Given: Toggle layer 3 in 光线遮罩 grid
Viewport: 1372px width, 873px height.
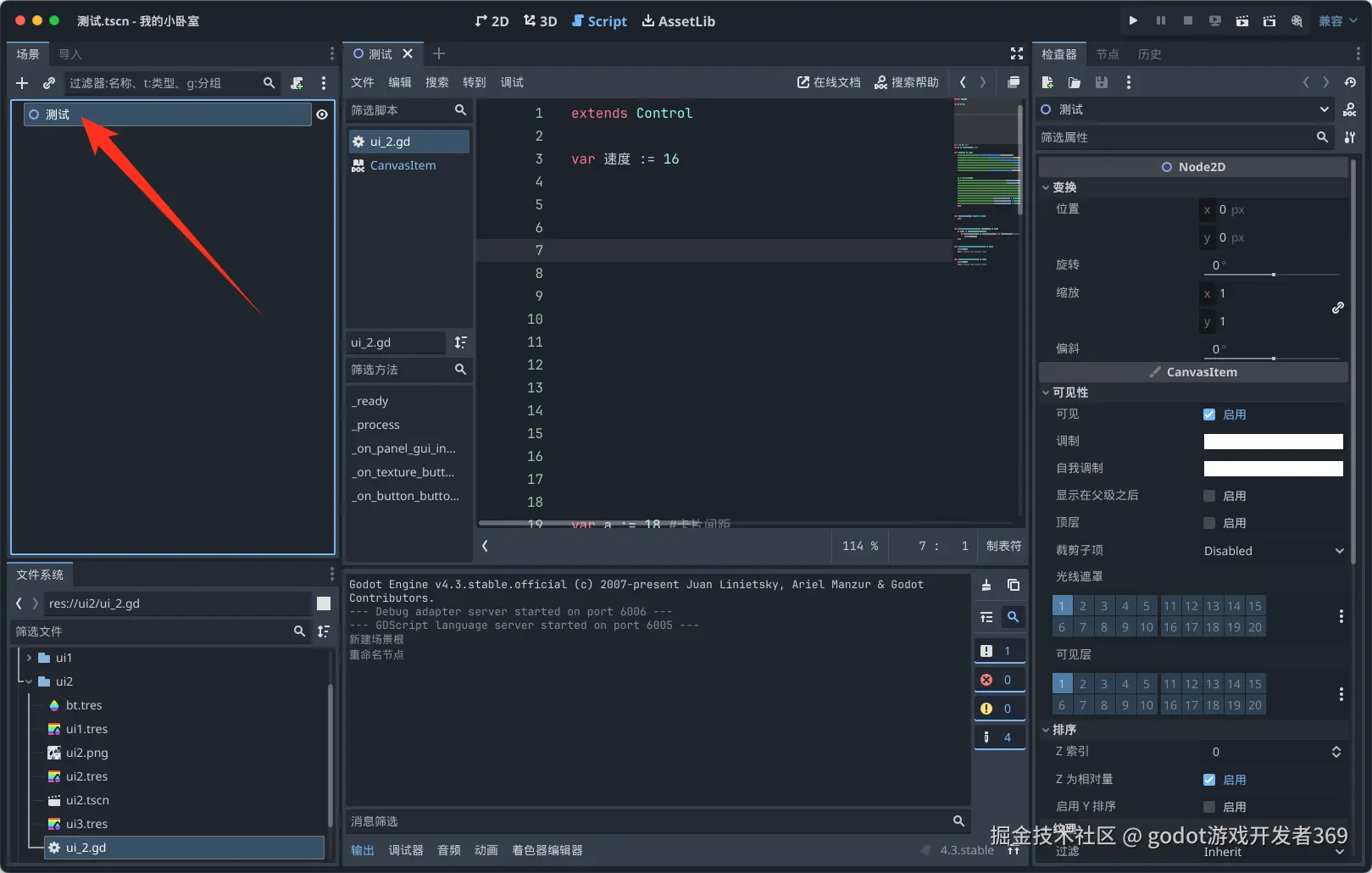Looking at the screenshot, I should [x=1103, y=606].
